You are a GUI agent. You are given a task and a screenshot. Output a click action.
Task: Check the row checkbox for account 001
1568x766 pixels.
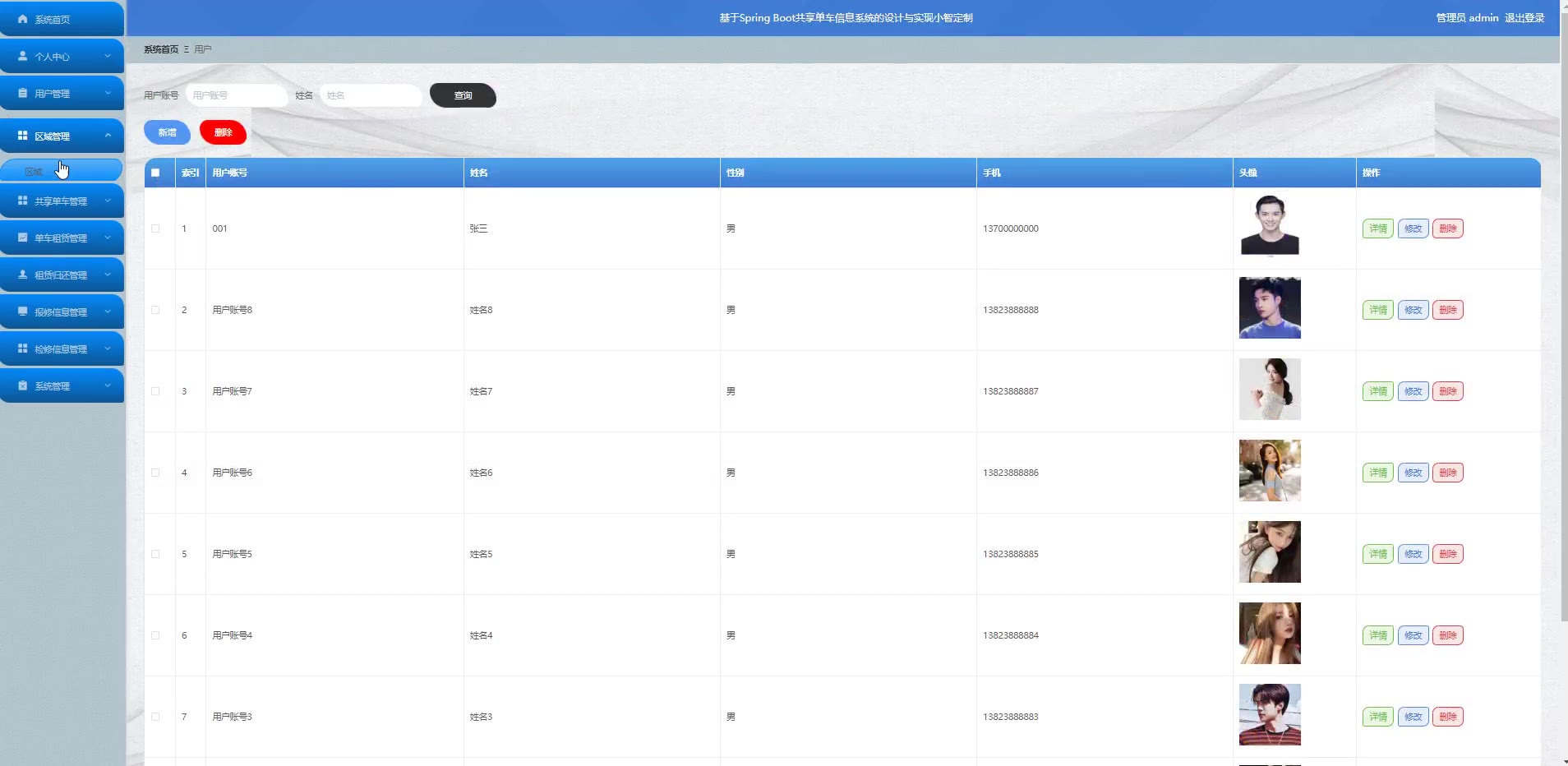pos(155,228)
